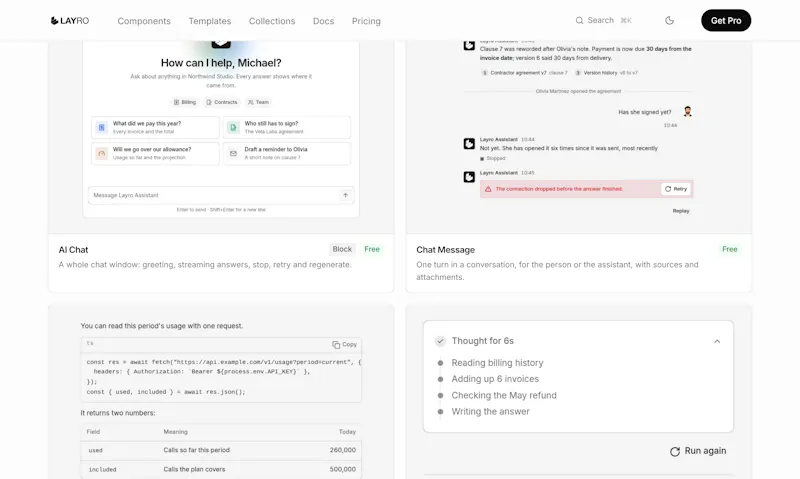Click the Search field in the header
This screenshot has height=479, width=800.
(604, 20)
